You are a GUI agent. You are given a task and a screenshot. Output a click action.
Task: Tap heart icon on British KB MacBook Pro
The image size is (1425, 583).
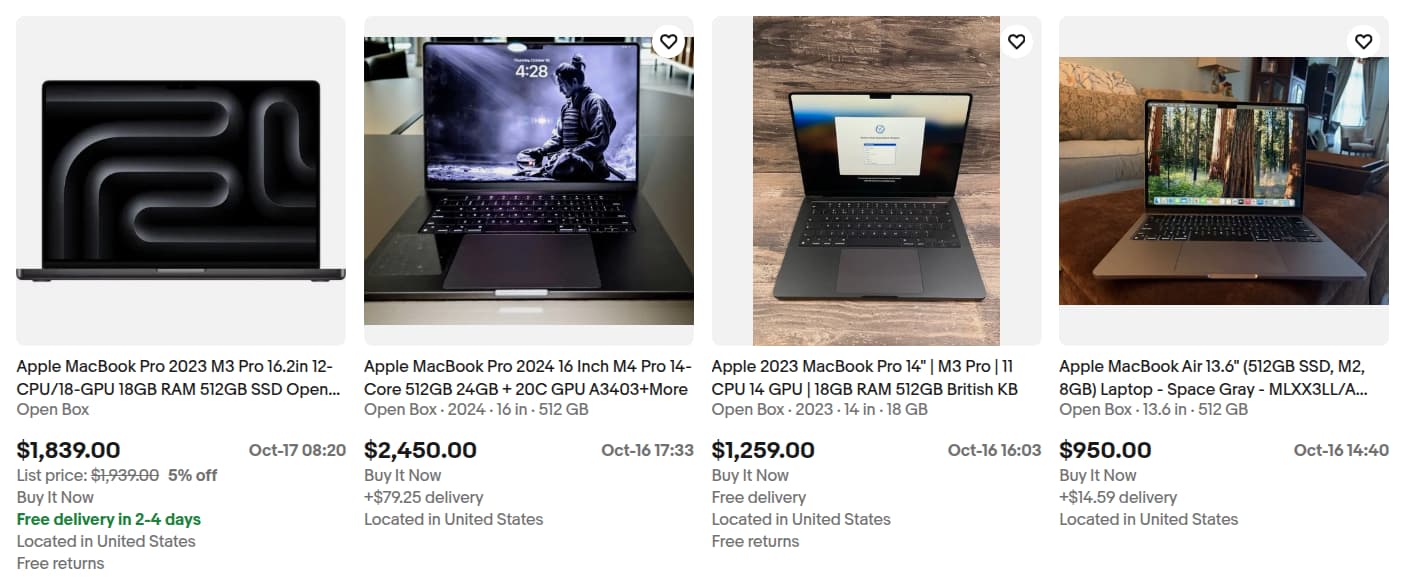(1016, 41)
